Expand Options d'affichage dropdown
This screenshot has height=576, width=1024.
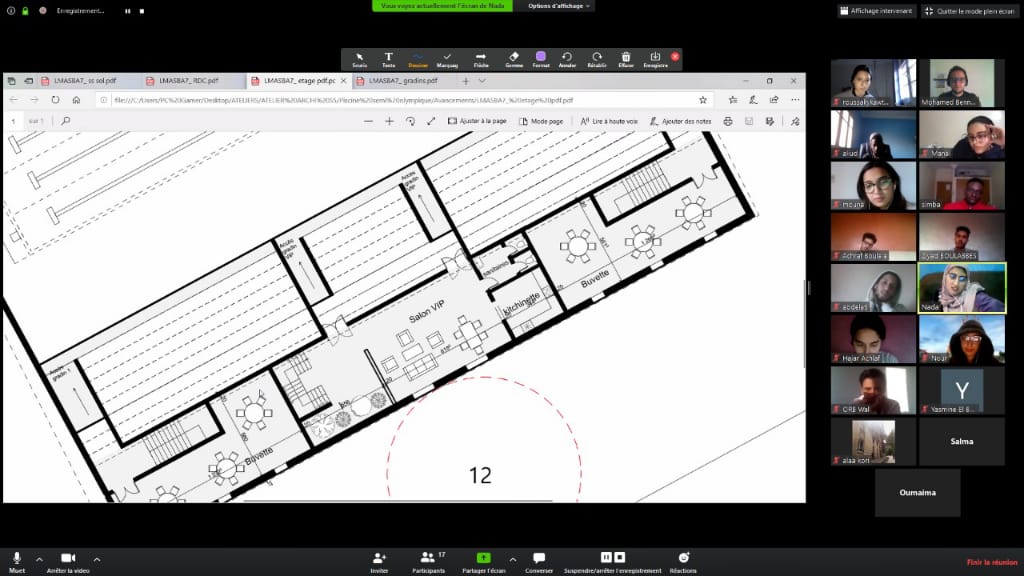pos(559,6)
